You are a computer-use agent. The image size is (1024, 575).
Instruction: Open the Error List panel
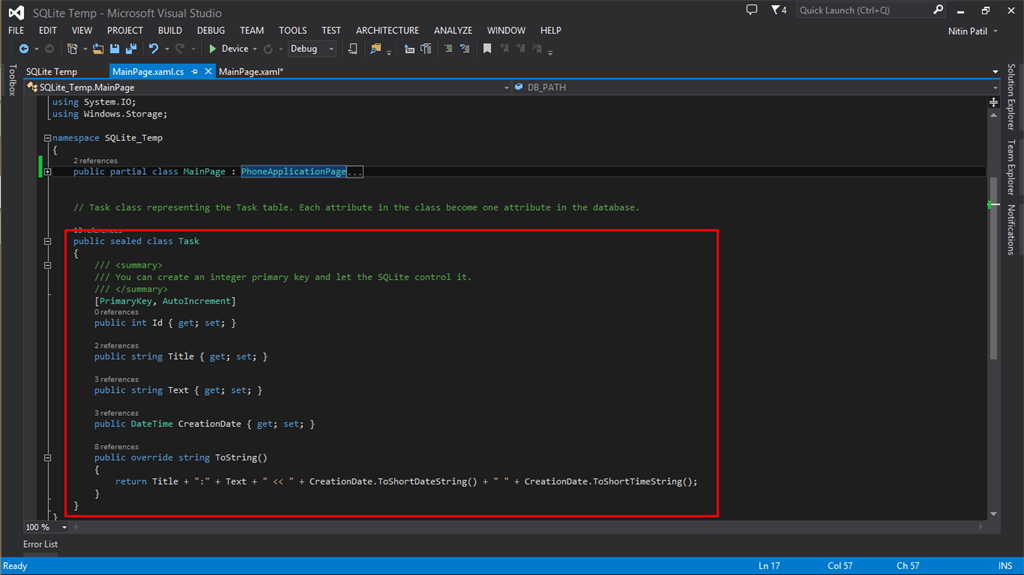[x=41, y=544]
